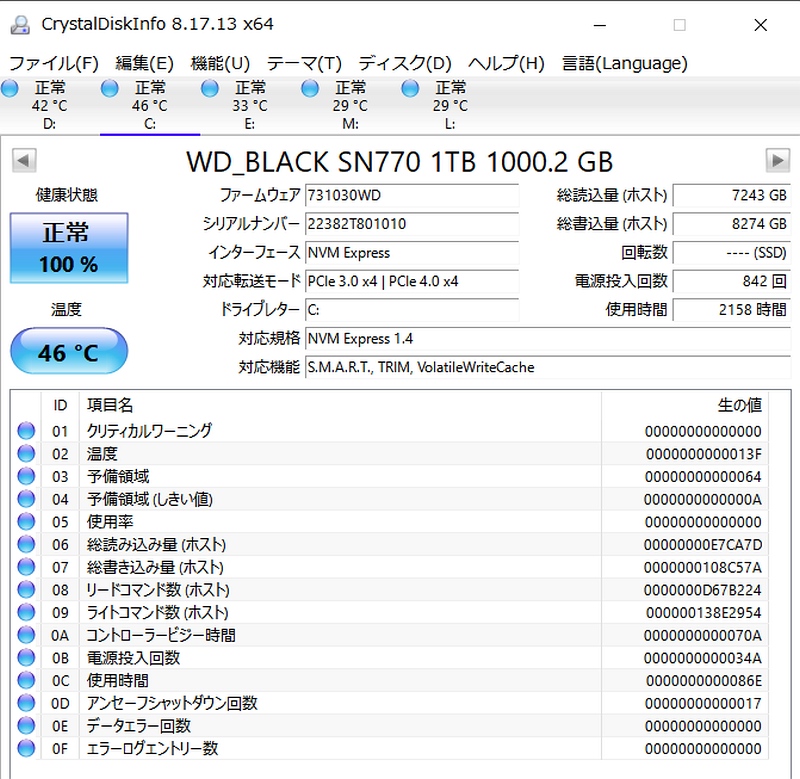Viewport: 800px width, 779px height.
Task: Click the CrystalDiskInfo app icon in title bar
Action: (x=20, y=24)
